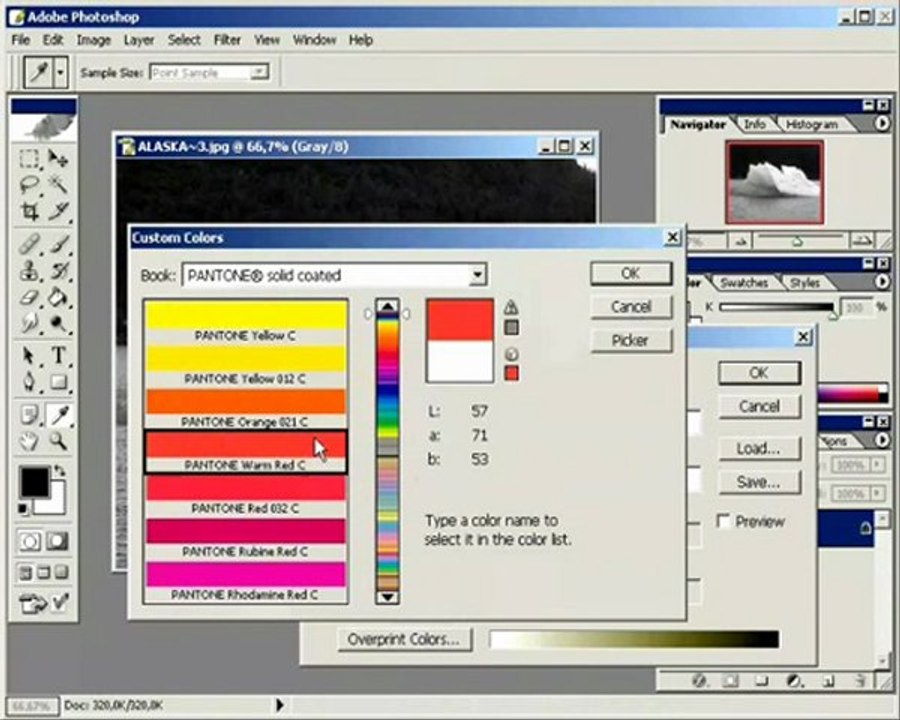Click OK in the Custom Colors dialog
The width and height of the screenshot is (900, 720).
point(631,273)
